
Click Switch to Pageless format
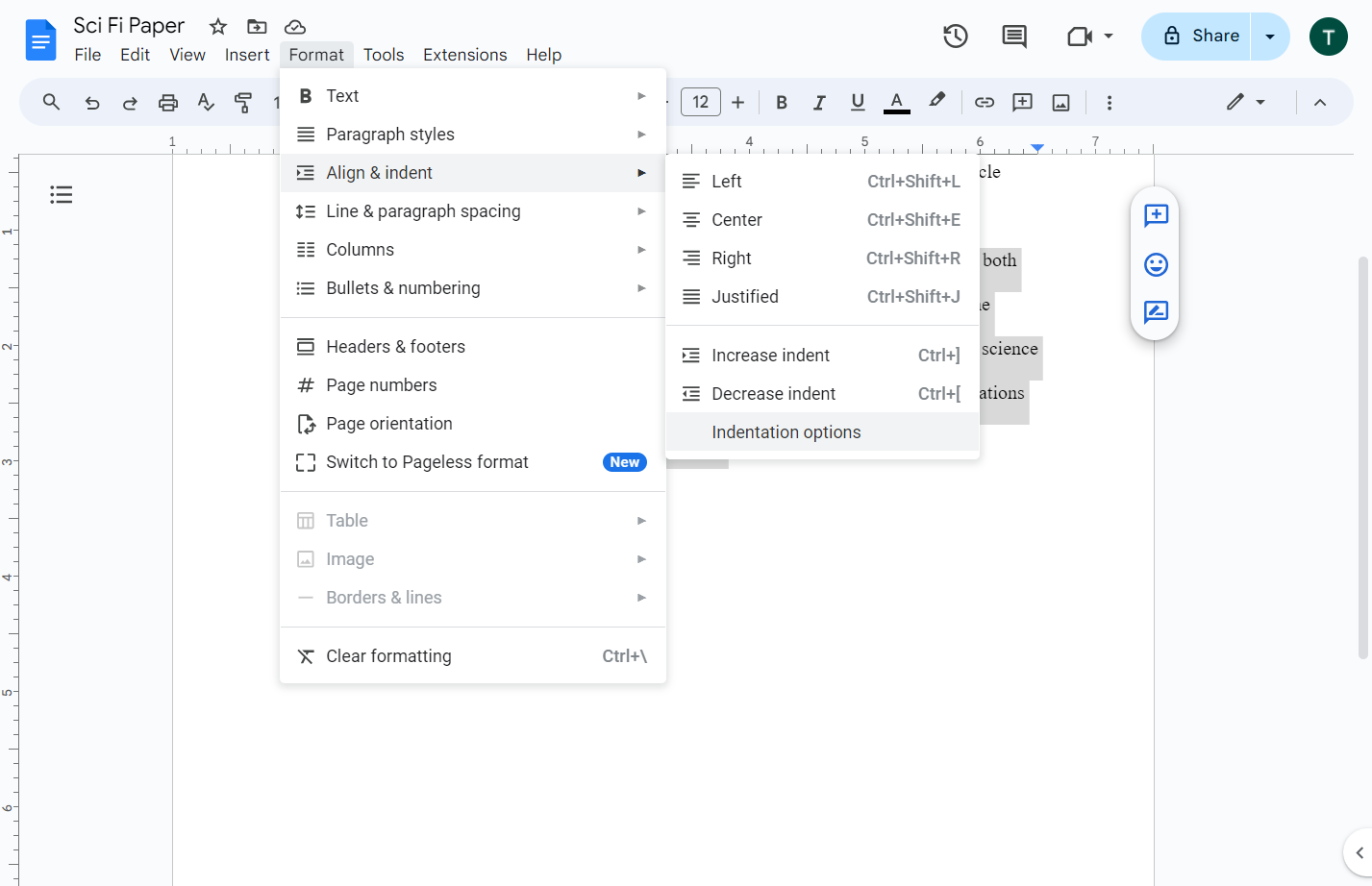pyautogui.click(x=472, y=462)
